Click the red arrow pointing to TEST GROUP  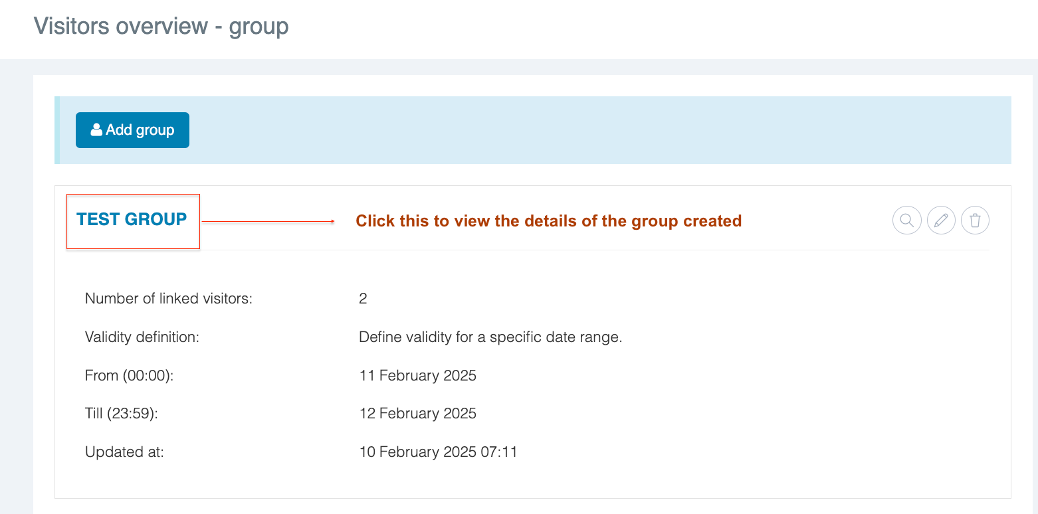[268, 221]
